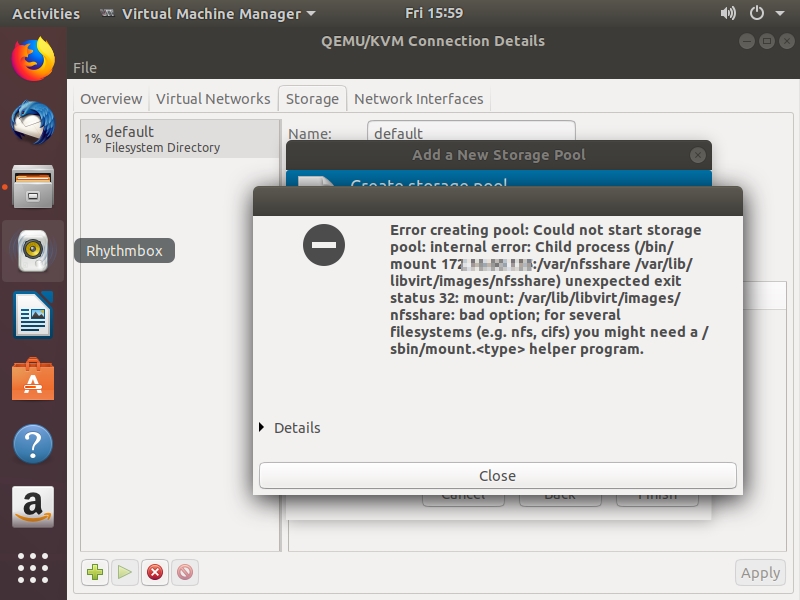Open Ubuntu Software store icon

33,380
